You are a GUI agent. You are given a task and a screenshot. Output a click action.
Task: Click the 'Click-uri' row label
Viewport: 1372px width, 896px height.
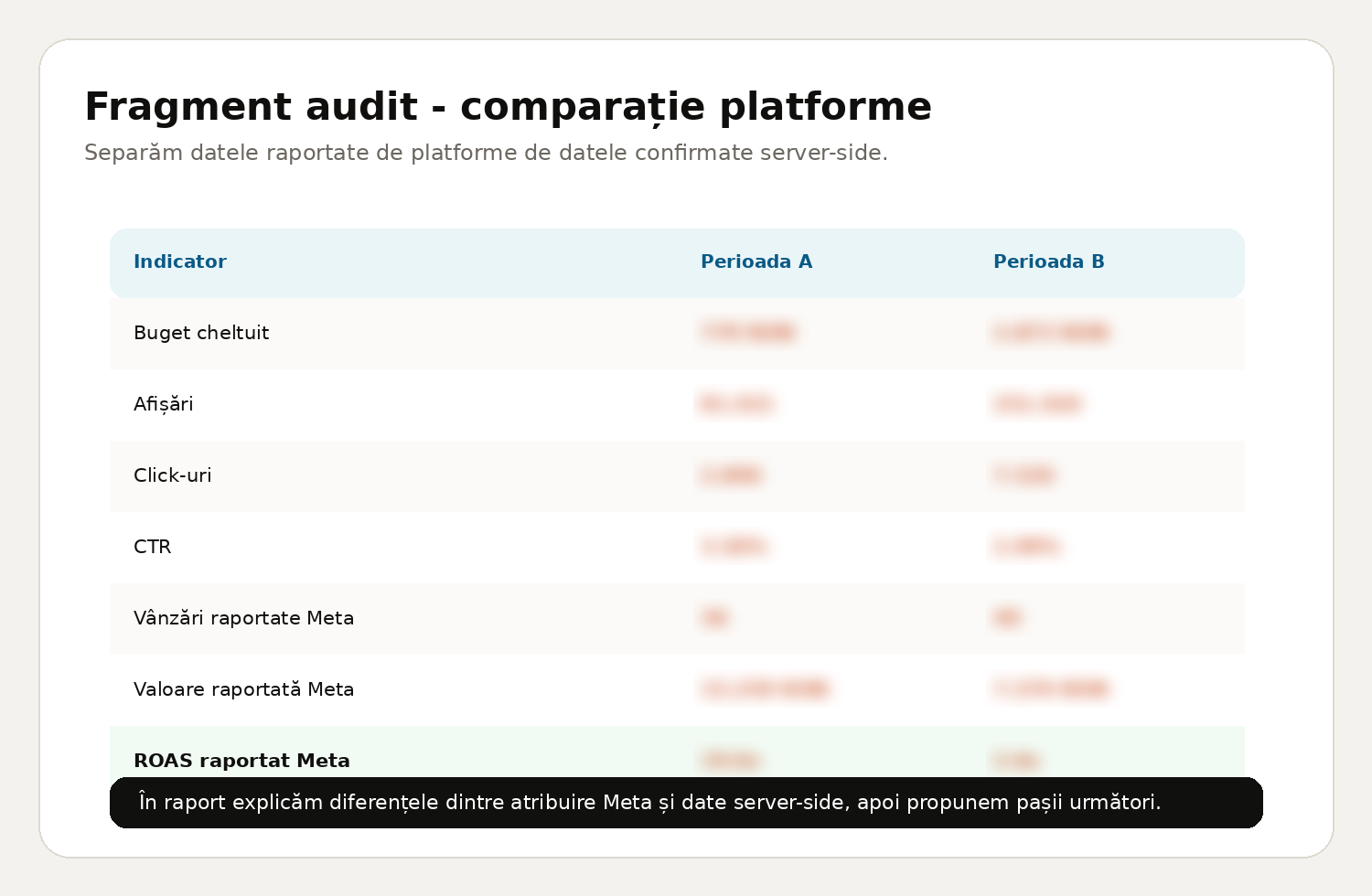coord(173,475)
